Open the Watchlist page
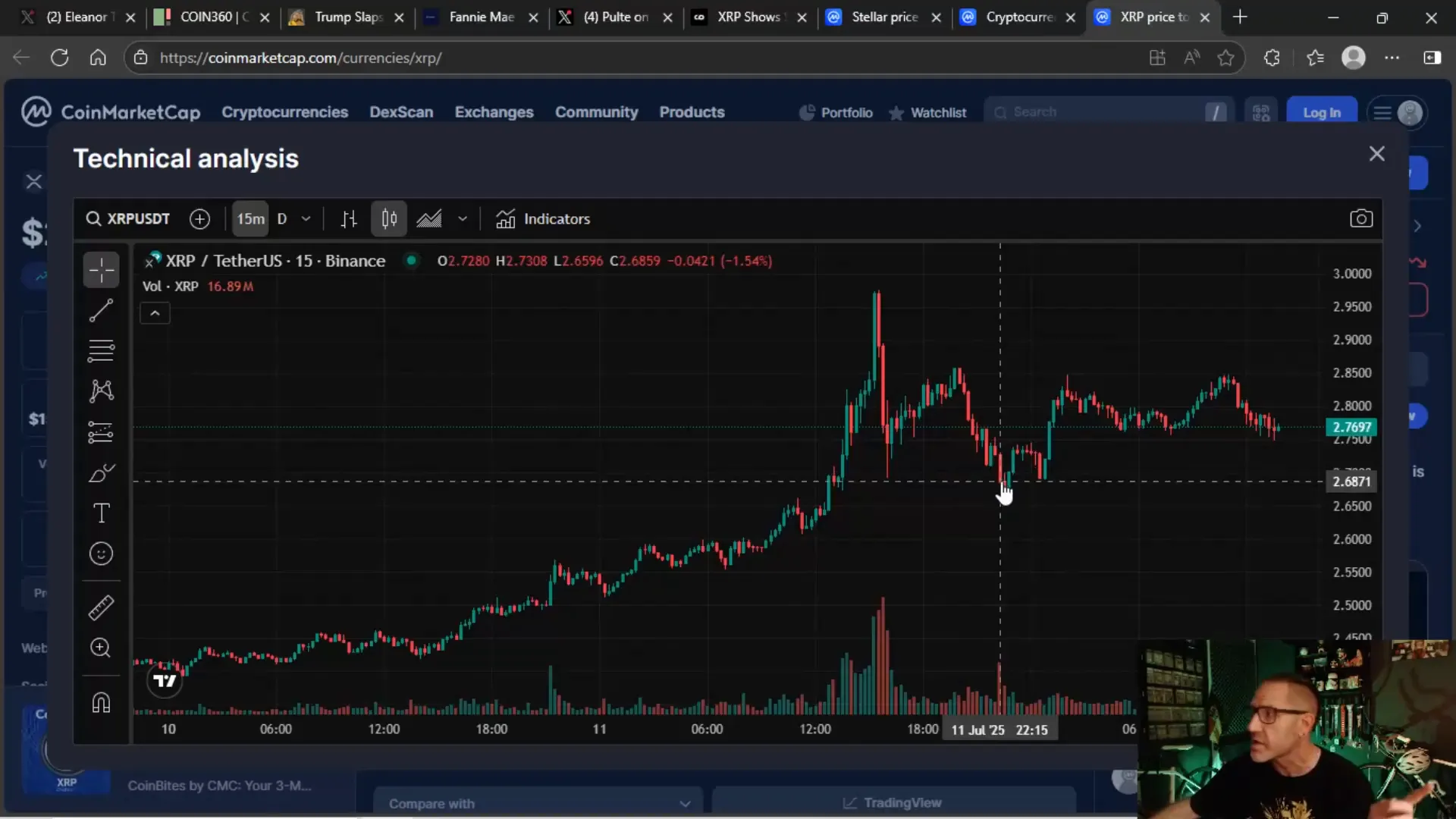This screenshot has width=1456, height=819. [927, 113]
